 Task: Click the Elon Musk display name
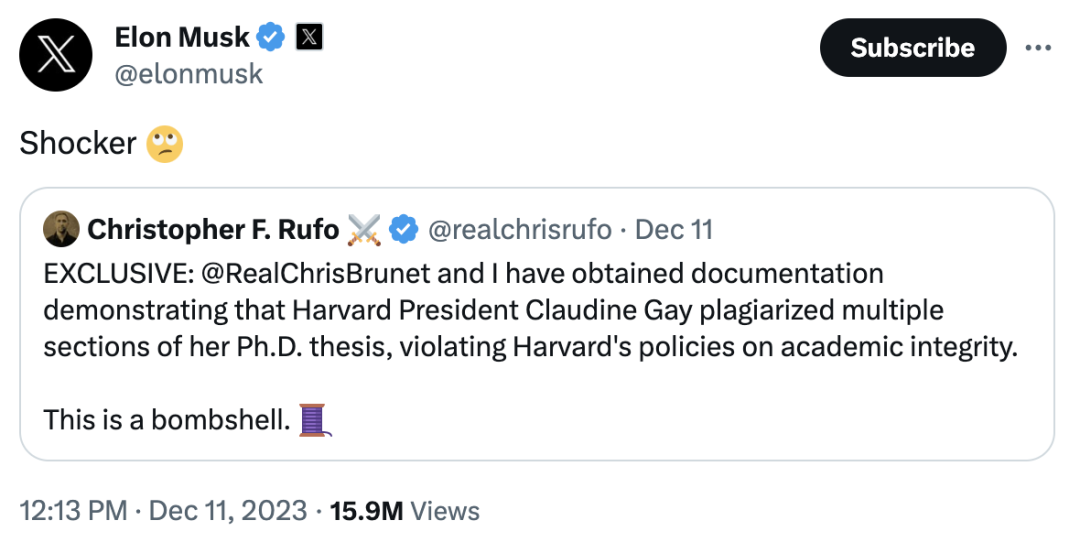click(182, 38)
